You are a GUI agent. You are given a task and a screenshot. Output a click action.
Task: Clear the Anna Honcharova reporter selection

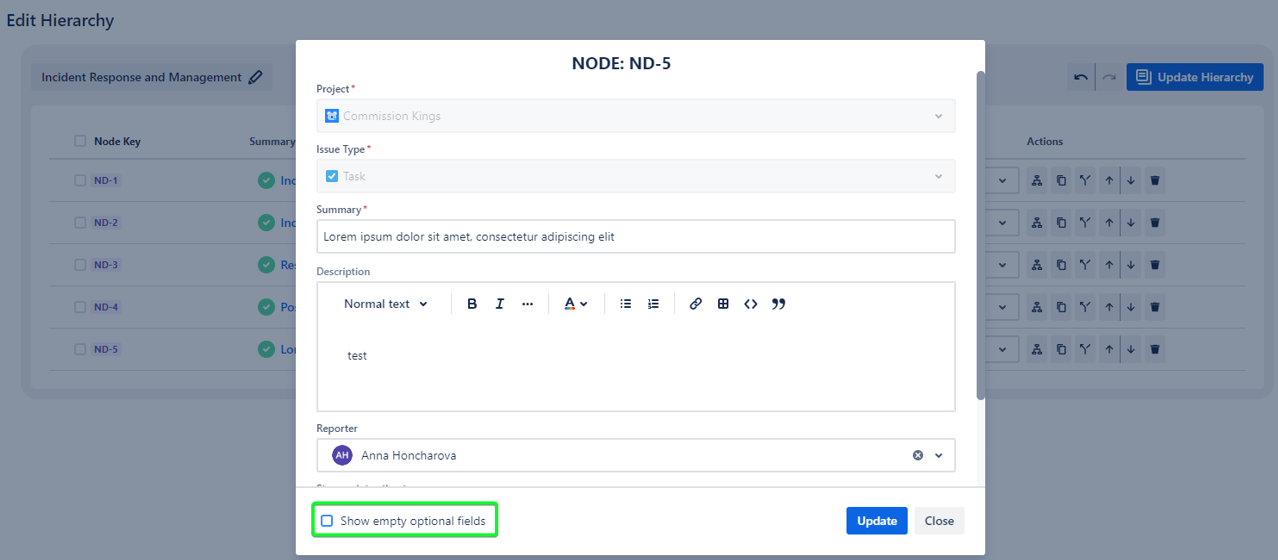(918, 456)
